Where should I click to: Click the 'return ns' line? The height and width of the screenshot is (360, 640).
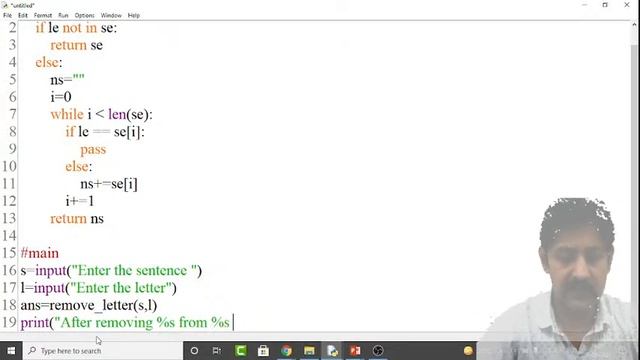coord(77,218)
